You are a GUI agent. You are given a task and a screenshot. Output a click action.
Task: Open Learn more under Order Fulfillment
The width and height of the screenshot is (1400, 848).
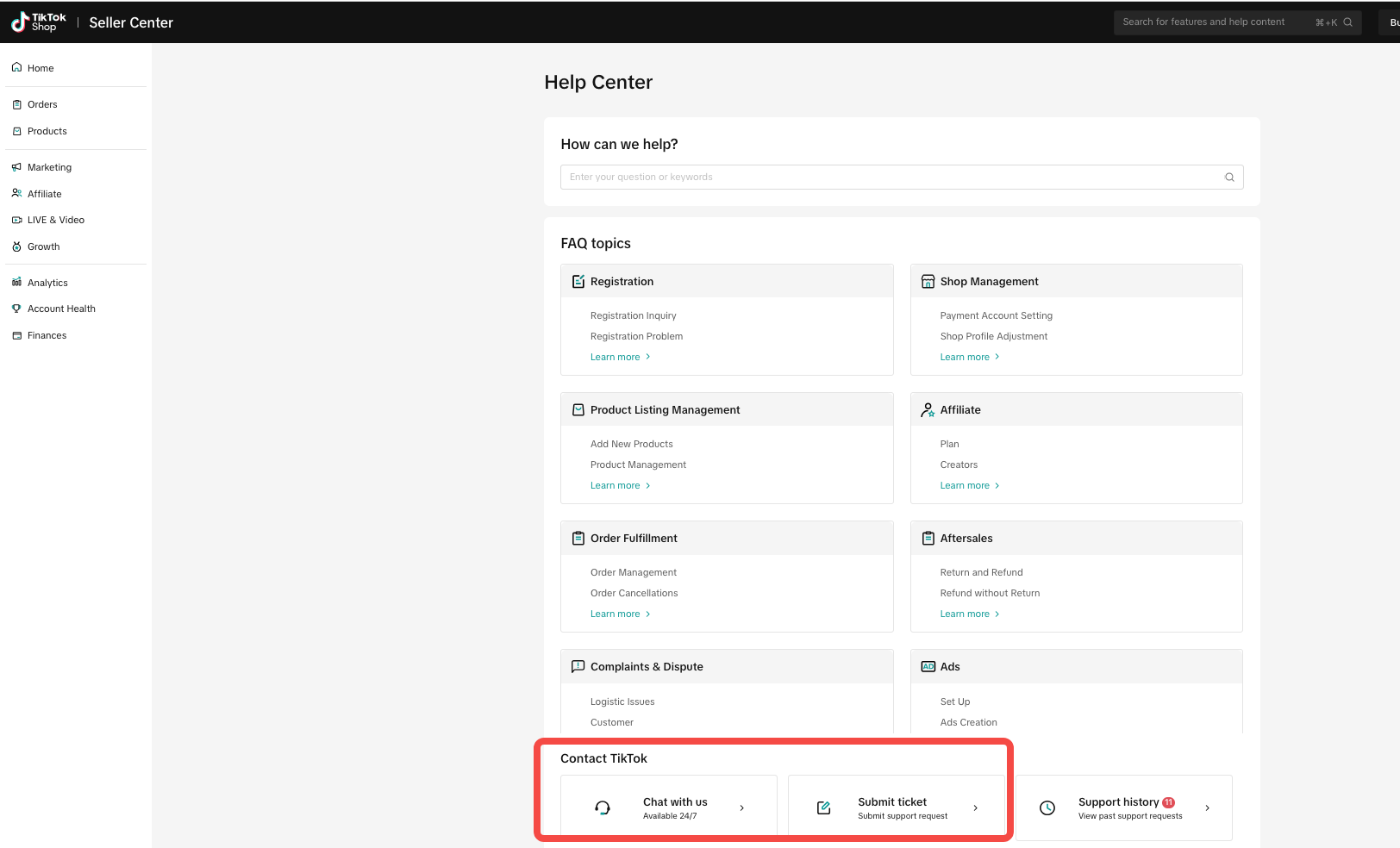[621, 614]
